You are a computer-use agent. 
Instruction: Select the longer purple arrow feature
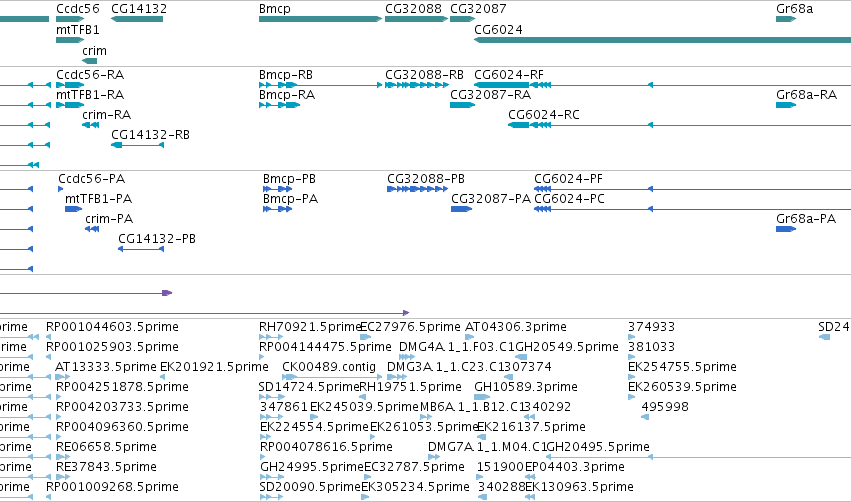pos(205,313)
